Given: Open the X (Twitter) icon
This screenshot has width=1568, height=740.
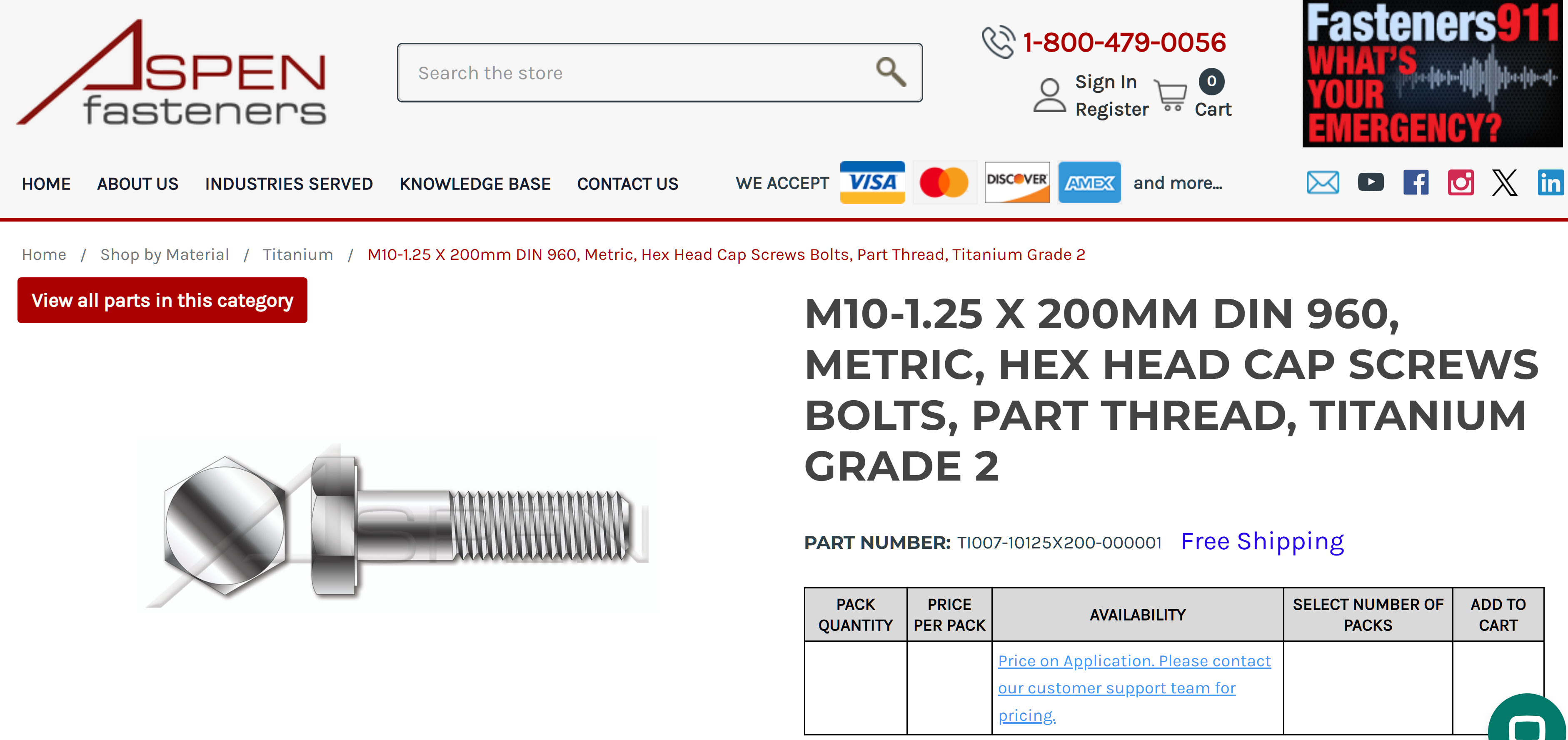Looking at the screenshot, I should click(1504, 182).
